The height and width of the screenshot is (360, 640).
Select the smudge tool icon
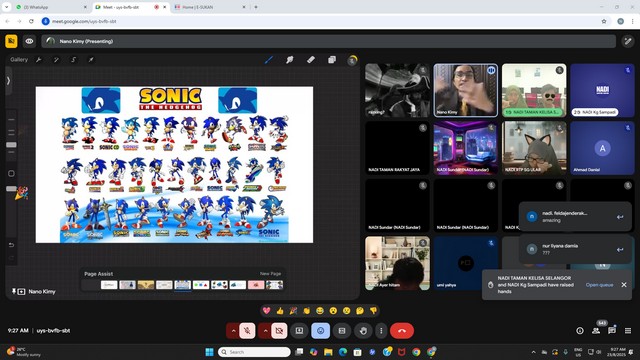point(290,60)
